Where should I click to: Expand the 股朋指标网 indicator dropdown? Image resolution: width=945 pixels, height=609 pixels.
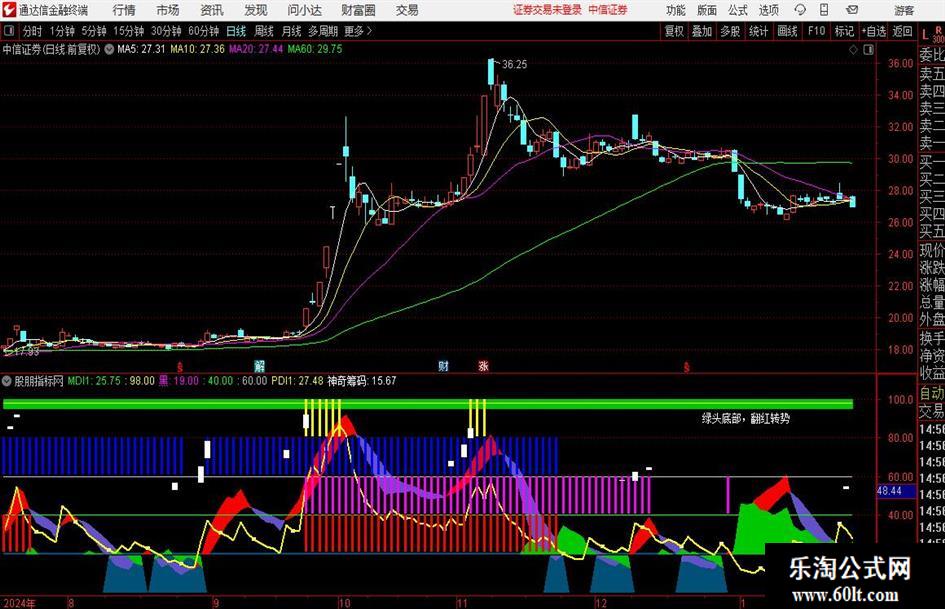(7, 381)
